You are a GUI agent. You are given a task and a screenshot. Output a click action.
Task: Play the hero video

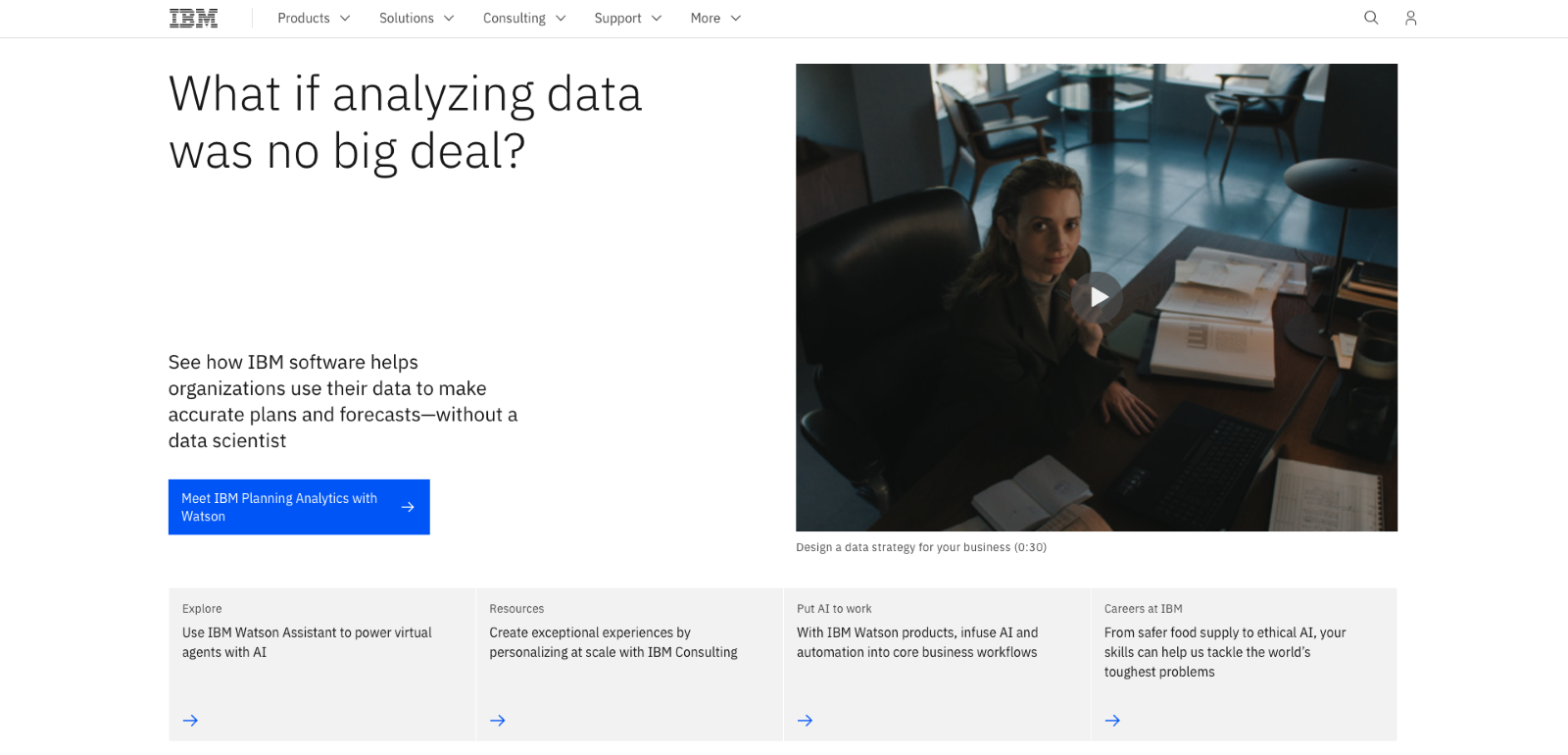coord(1097,297)
